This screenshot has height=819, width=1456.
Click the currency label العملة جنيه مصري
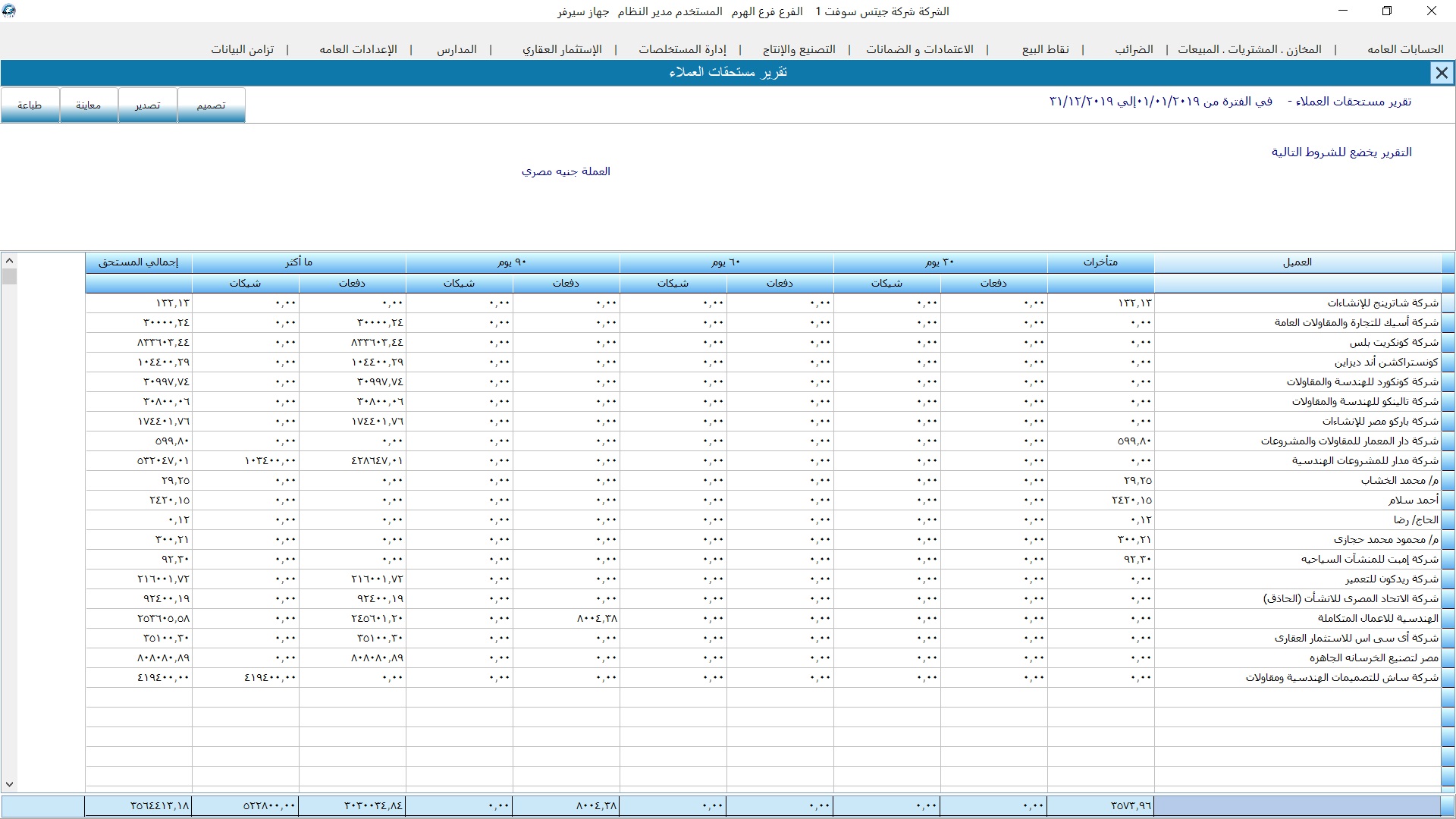point(566,171)
